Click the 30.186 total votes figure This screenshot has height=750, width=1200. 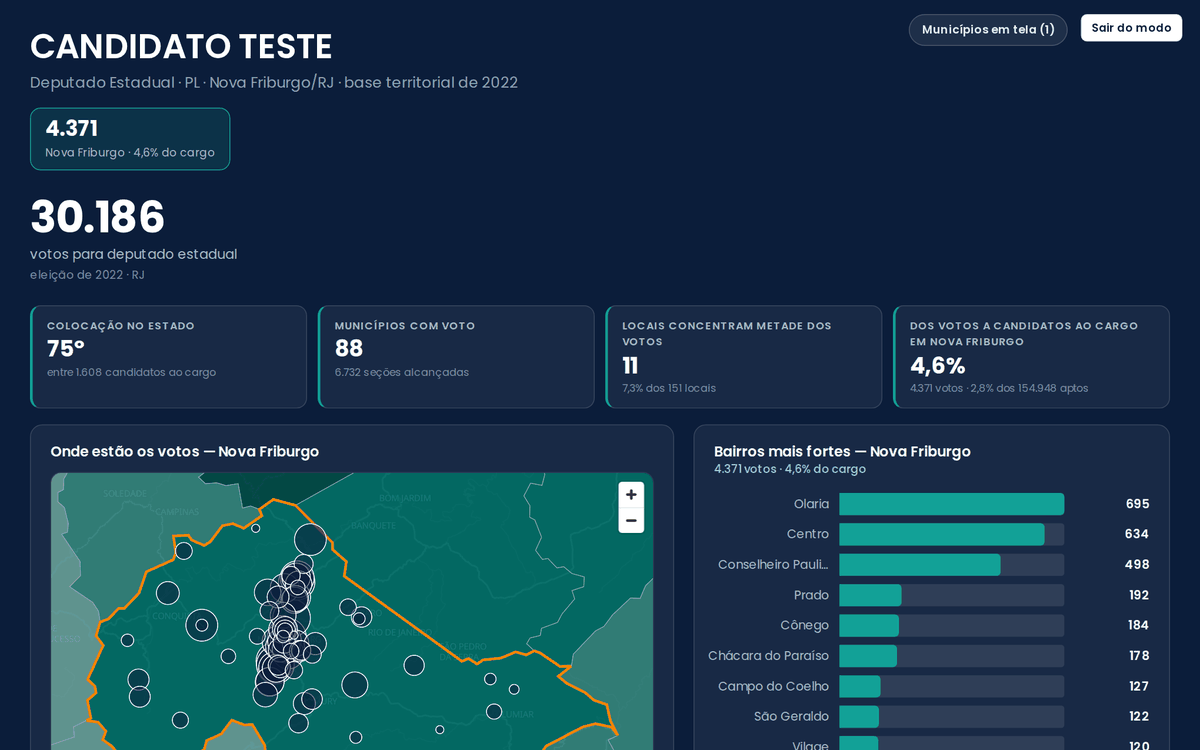coord(97,218)
